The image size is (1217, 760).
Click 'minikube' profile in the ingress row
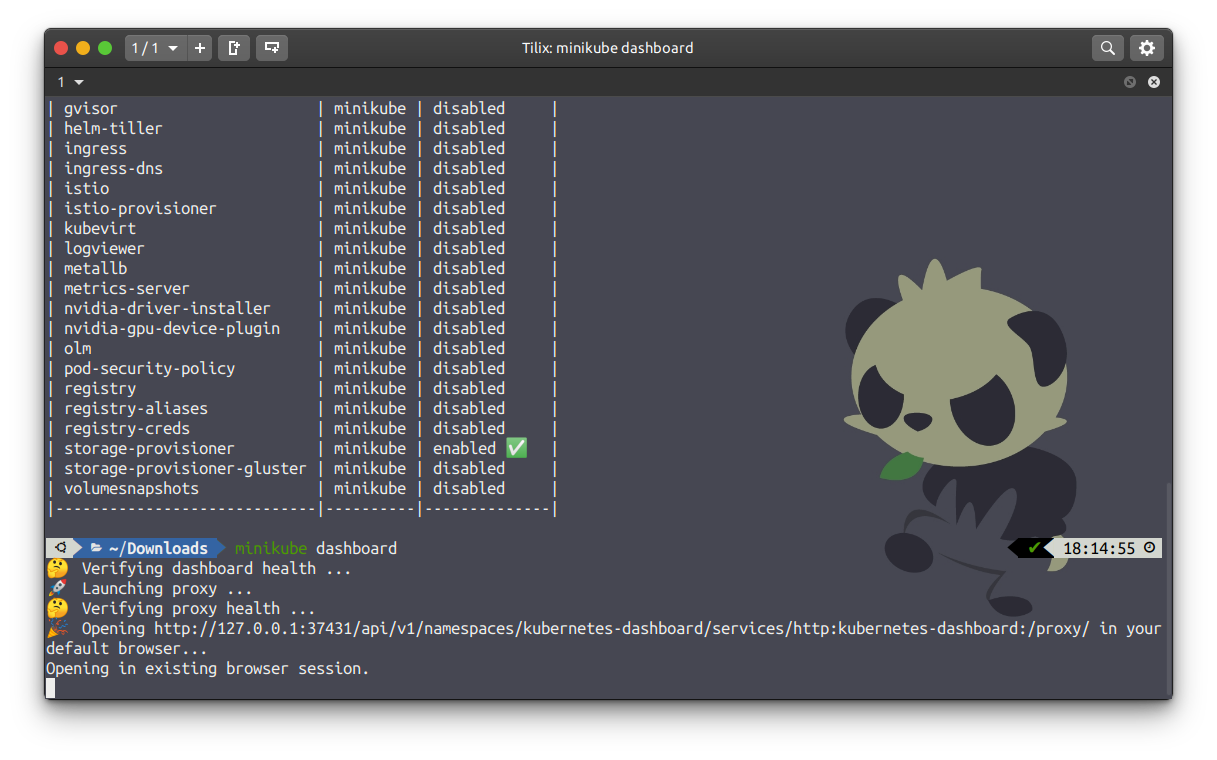pyautogui.click(x=370, y=148)
